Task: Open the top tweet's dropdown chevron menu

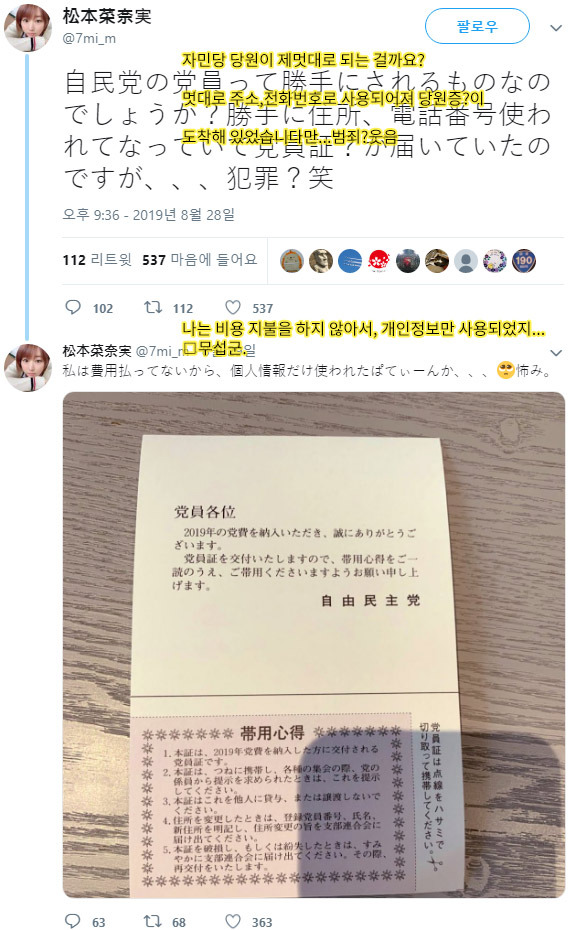Action: (556, 28)
